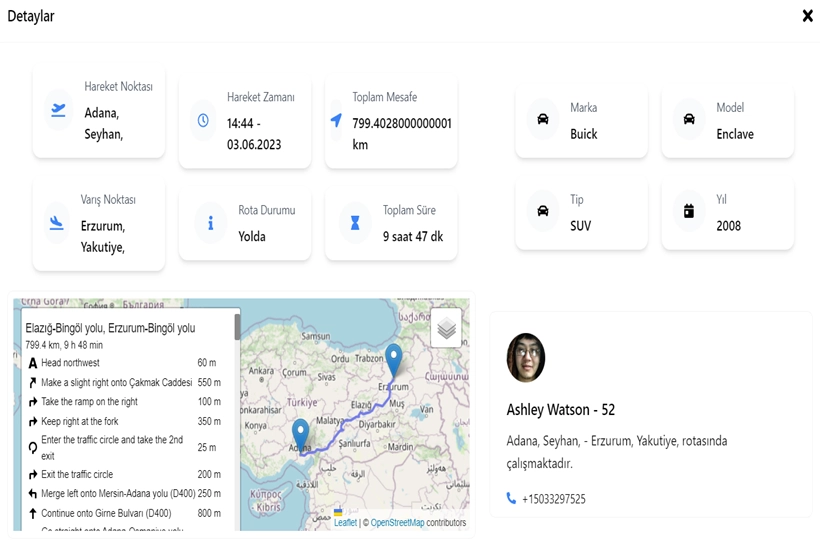
Task: Select 'Merge left onto Mersin-Adana yolu (D400)'
Action: (x=126, y=493)
